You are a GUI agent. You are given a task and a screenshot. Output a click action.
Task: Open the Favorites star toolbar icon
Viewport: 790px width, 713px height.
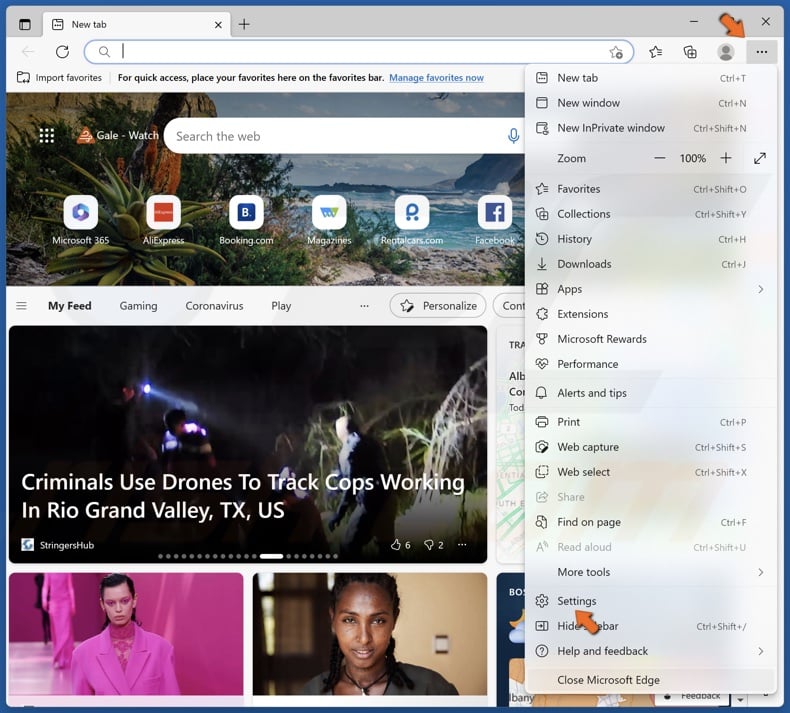[655, 52]
